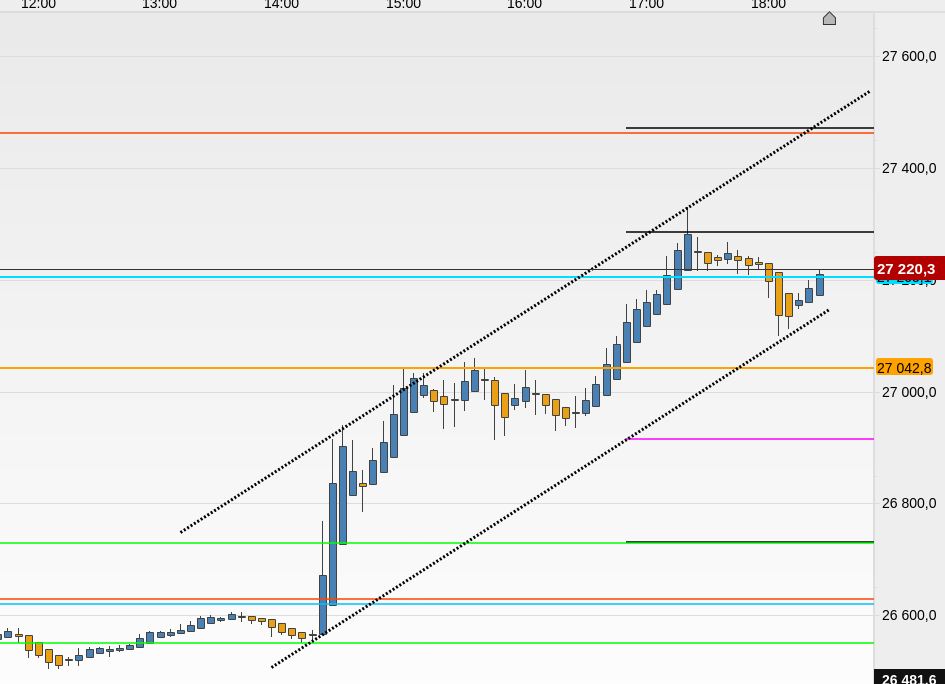Select the lower dotted channel trendline
The height and width of the screenshot is (684, 945).
tap(550, 489)
